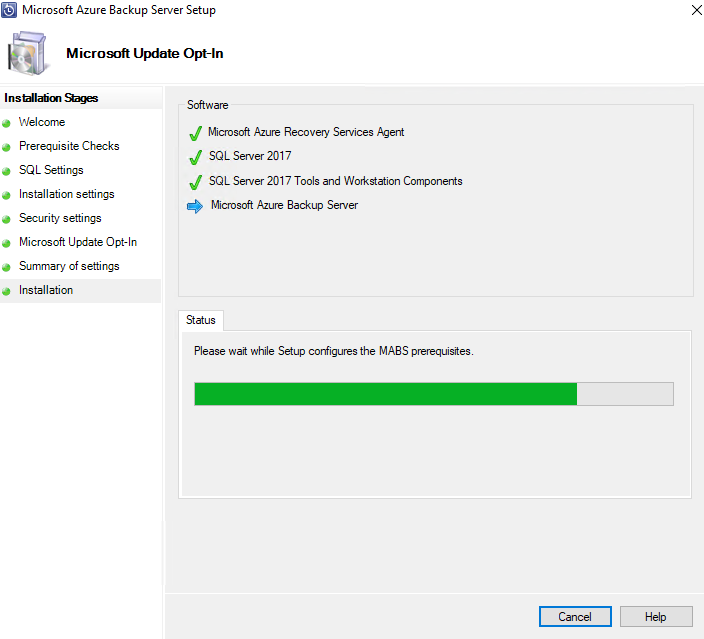Click green dot beside SQL Settings
The image size is (704, 639).
pos(6,172)
